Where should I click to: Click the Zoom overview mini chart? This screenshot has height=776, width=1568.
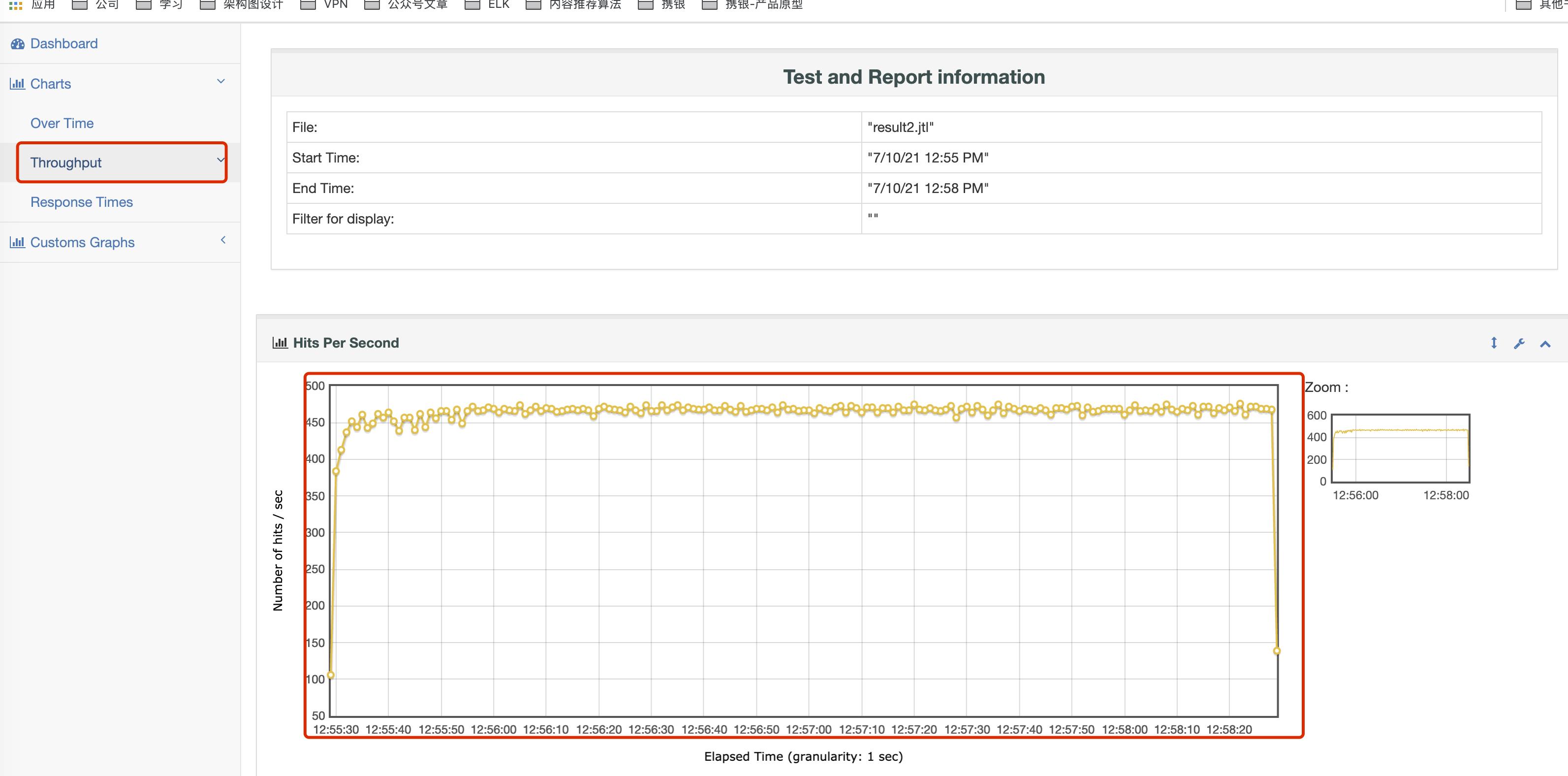click(1401, 449)
